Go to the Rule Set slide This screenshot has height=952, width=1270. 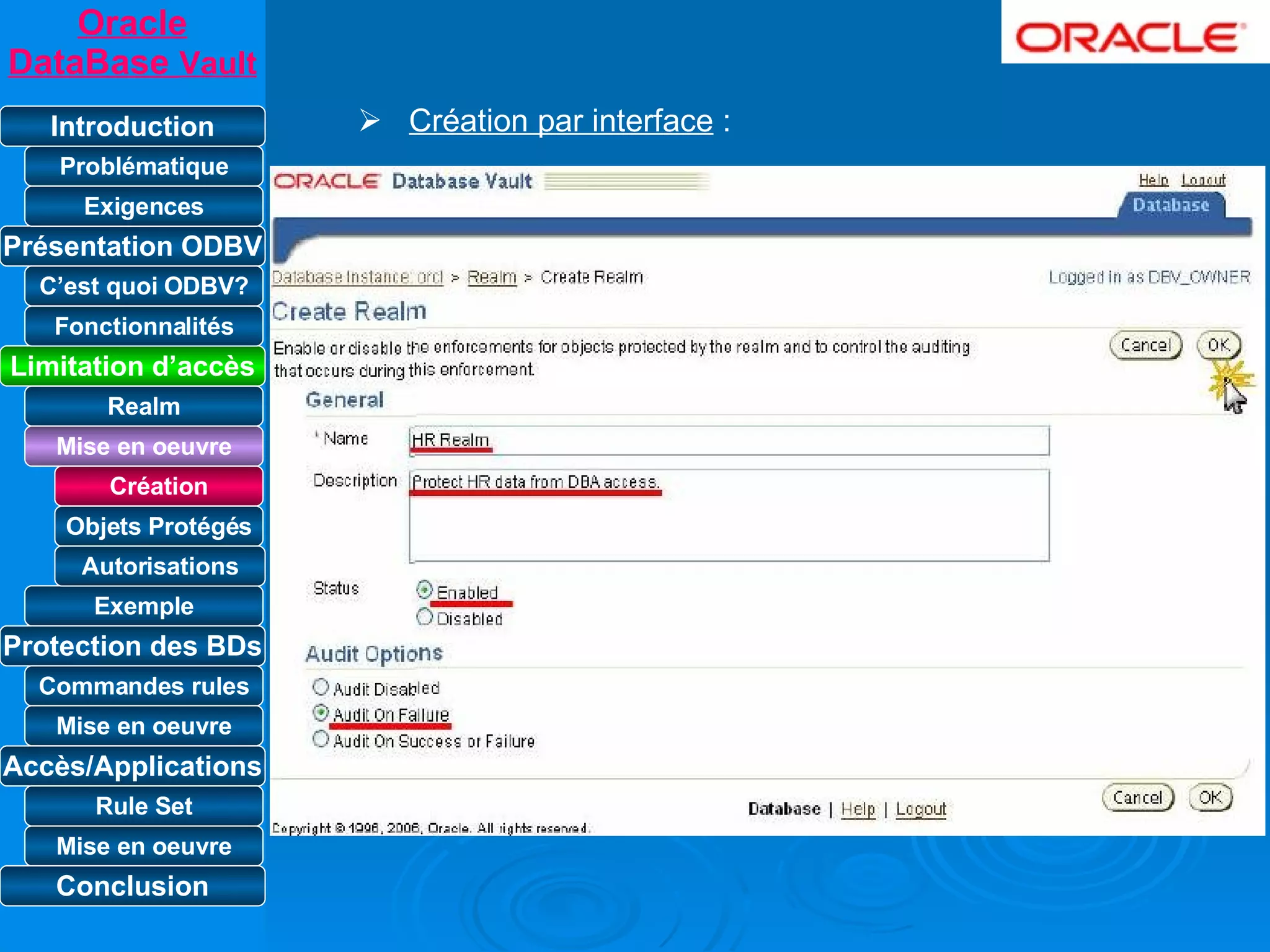(144, 806)
